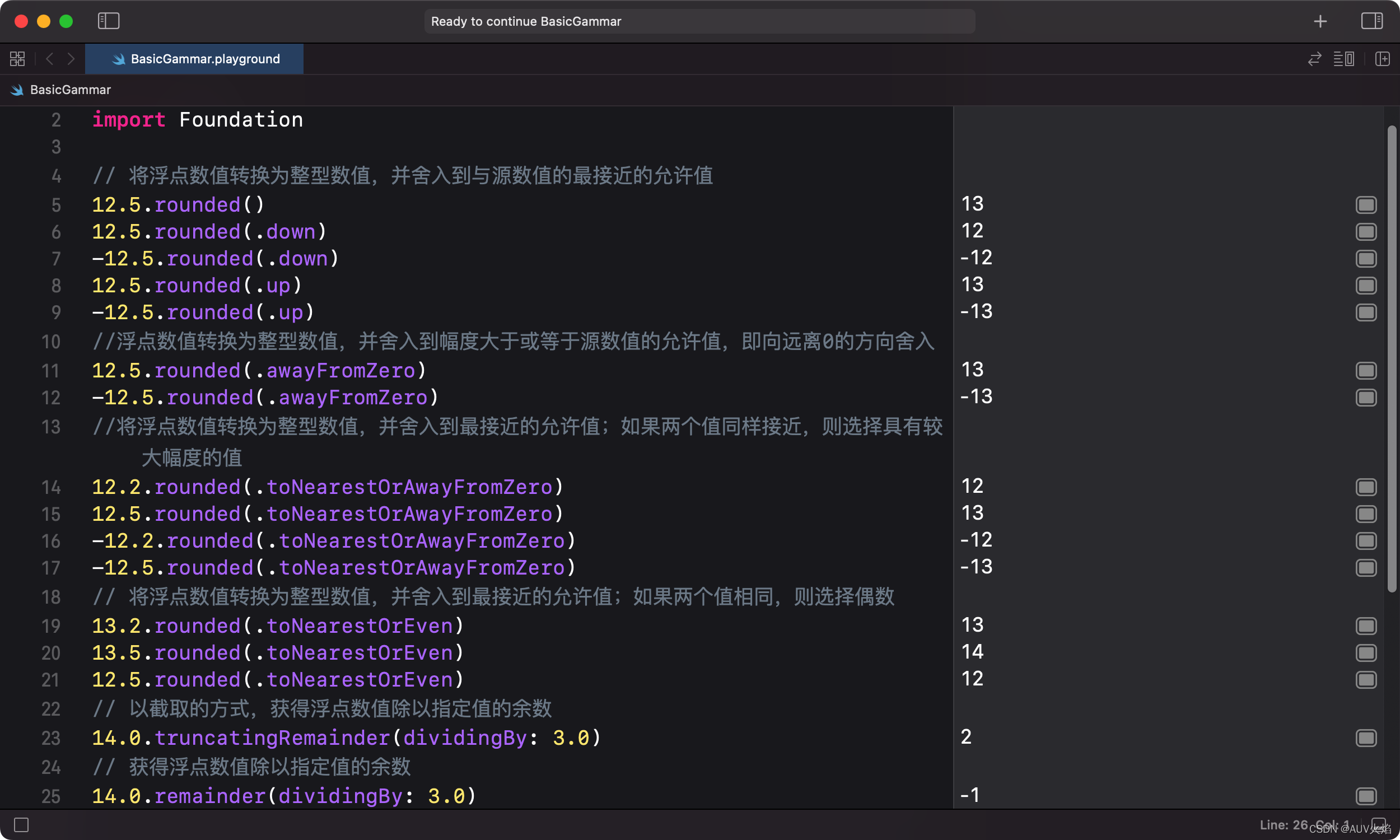Minimize window with the yellow button
1400x840 pixels.
tap(44, 21)
